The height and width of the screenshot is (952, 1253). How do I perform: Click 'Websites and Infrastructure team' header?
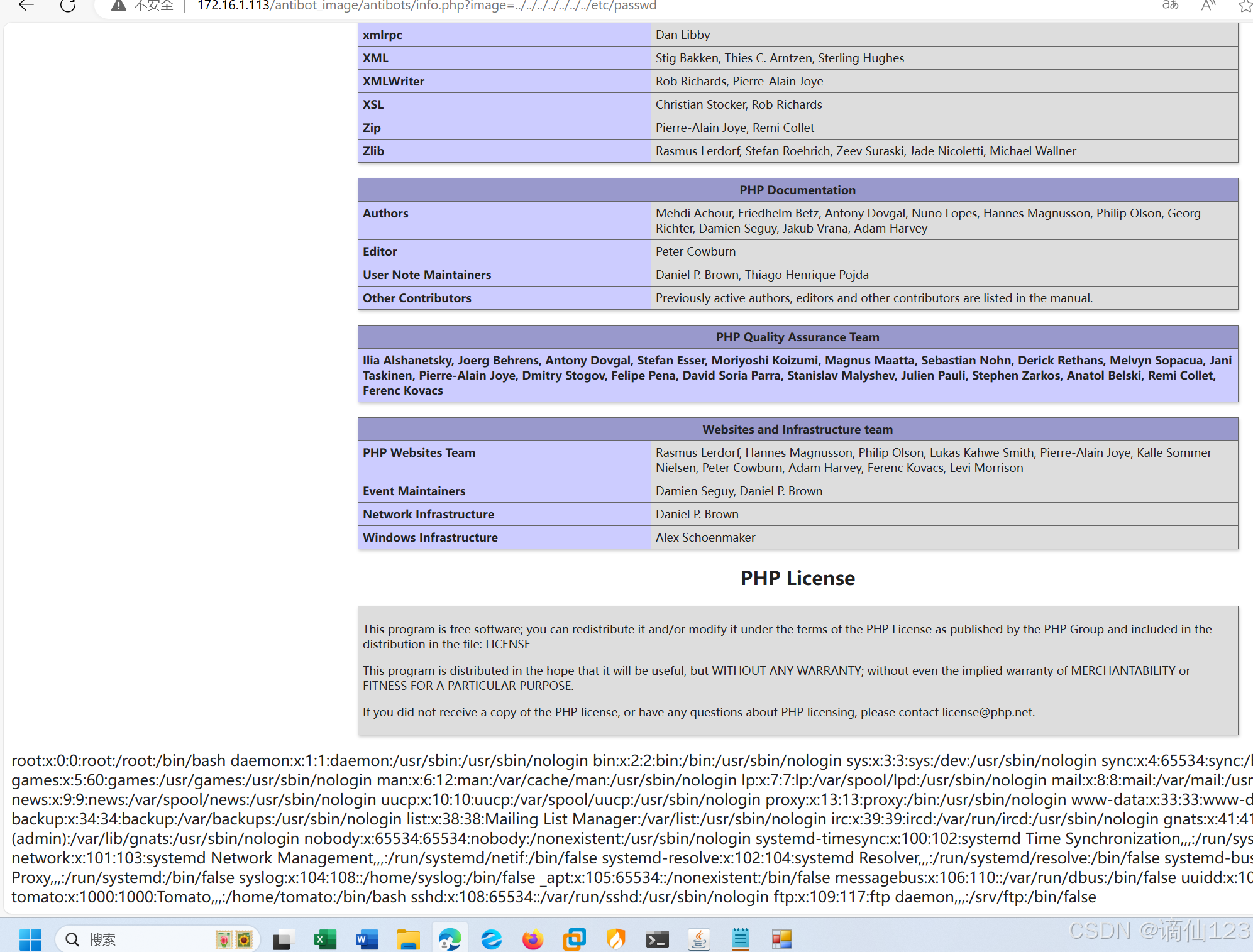click(x=798, y=429)
